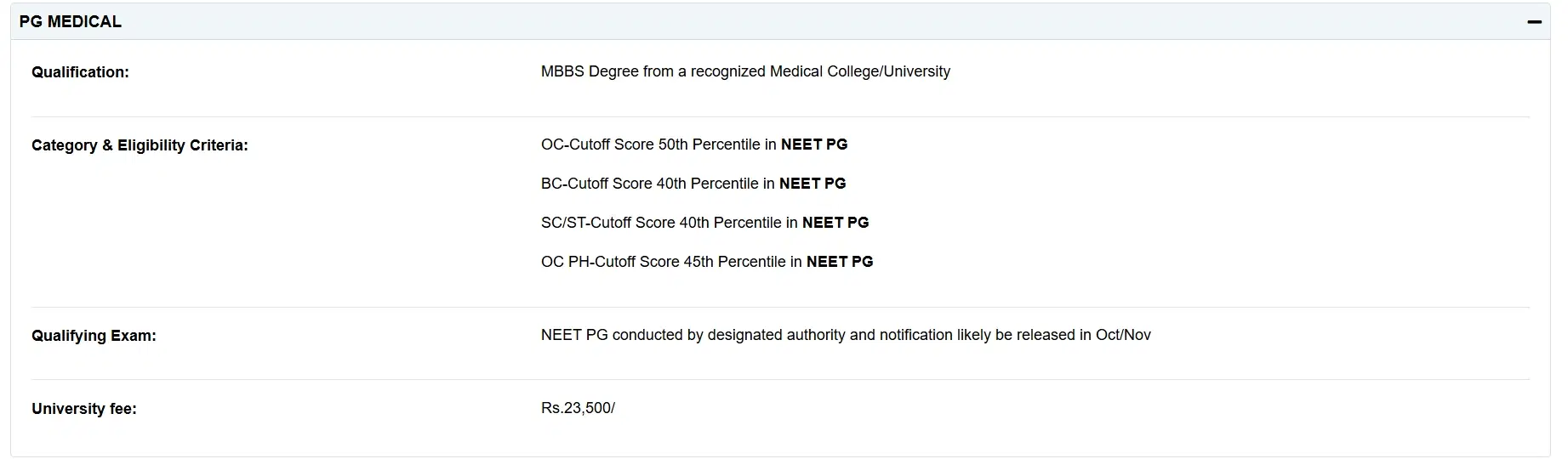Click the University fee label
Image resolution: width=1568 pixels, height=459 pixels.
tap(83, 409)
